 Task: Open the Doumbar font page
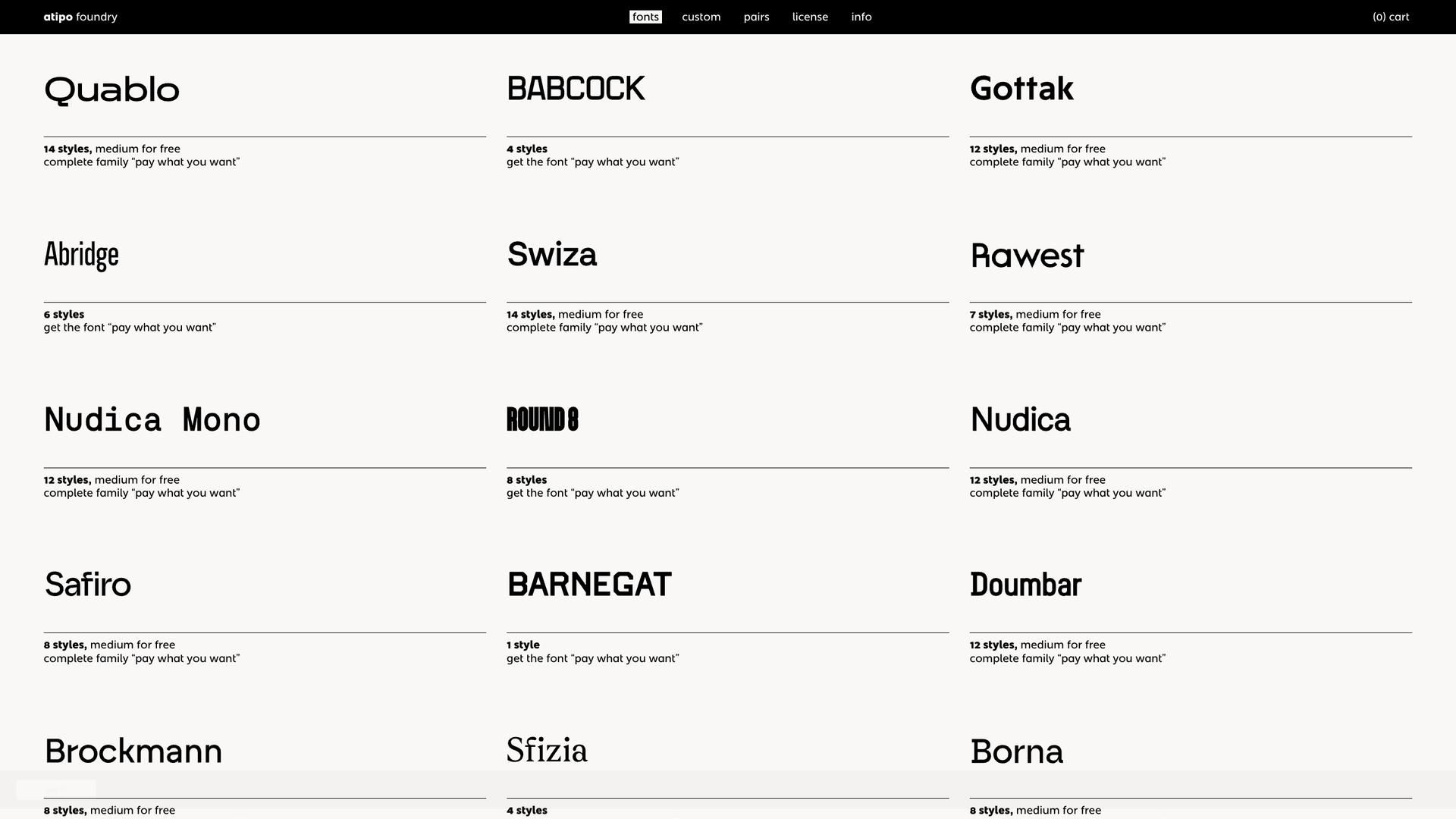(x=1025, y=585)
